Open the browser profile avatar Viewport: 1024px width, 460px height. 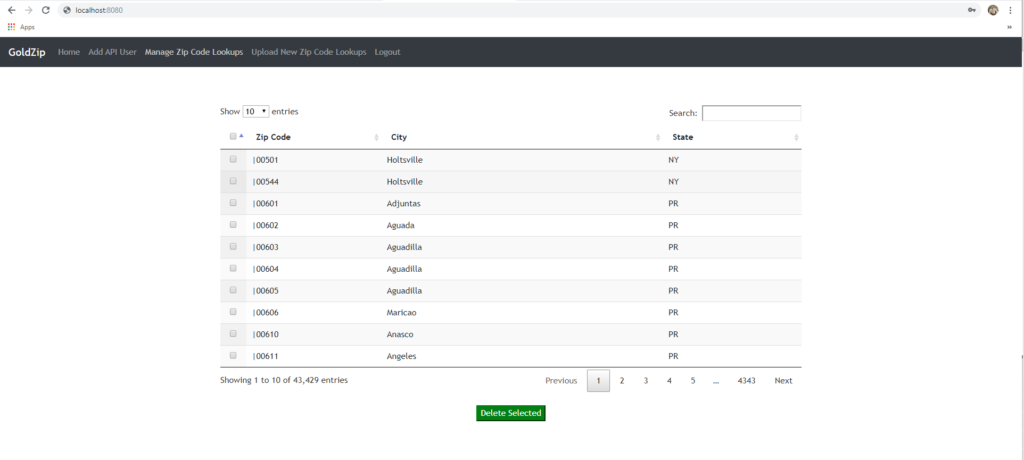coord(993,10)
